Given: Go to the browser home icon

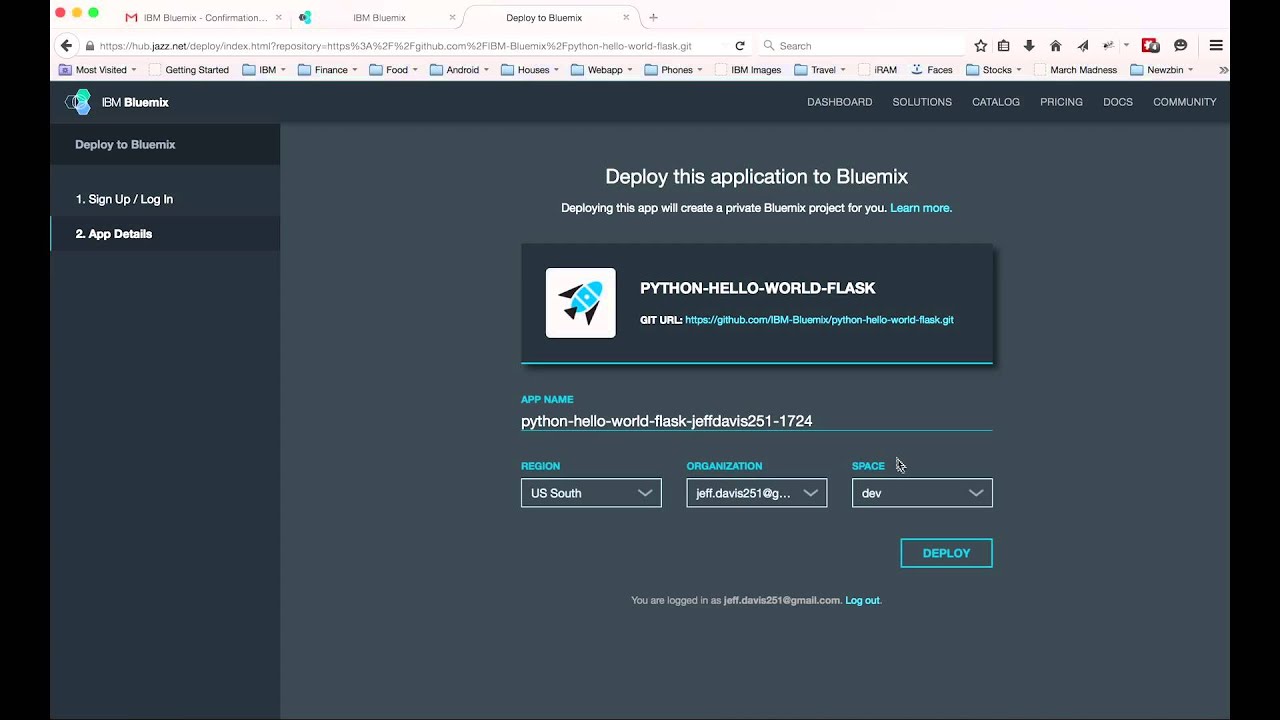Looking at the screenshot, I should click(1056, 46).
